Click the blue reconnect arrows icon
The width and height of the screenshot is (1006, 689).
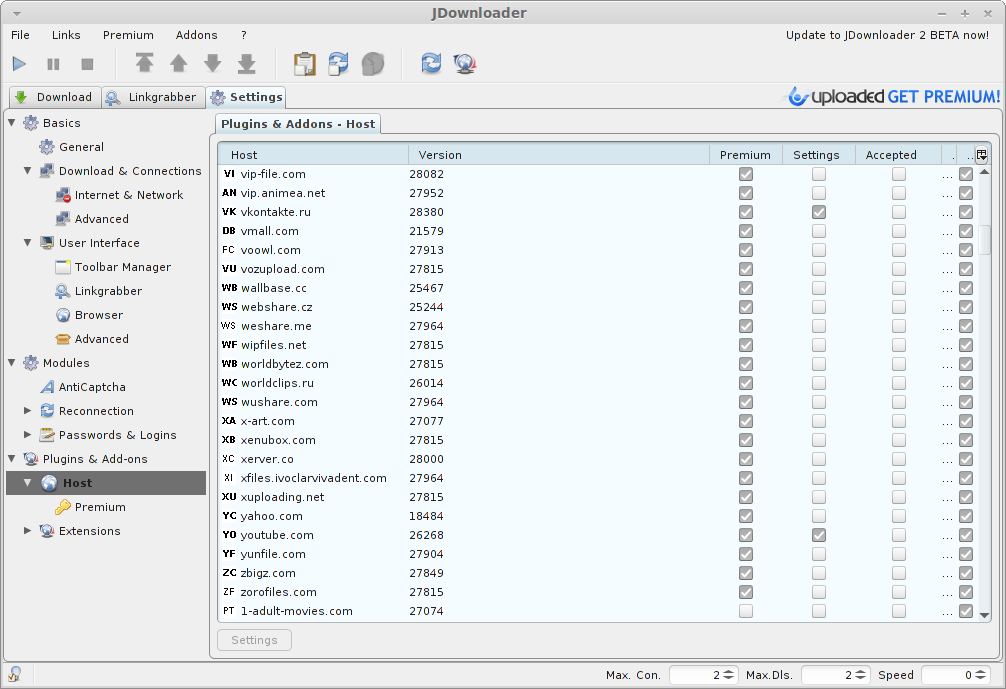pos(431,63)
